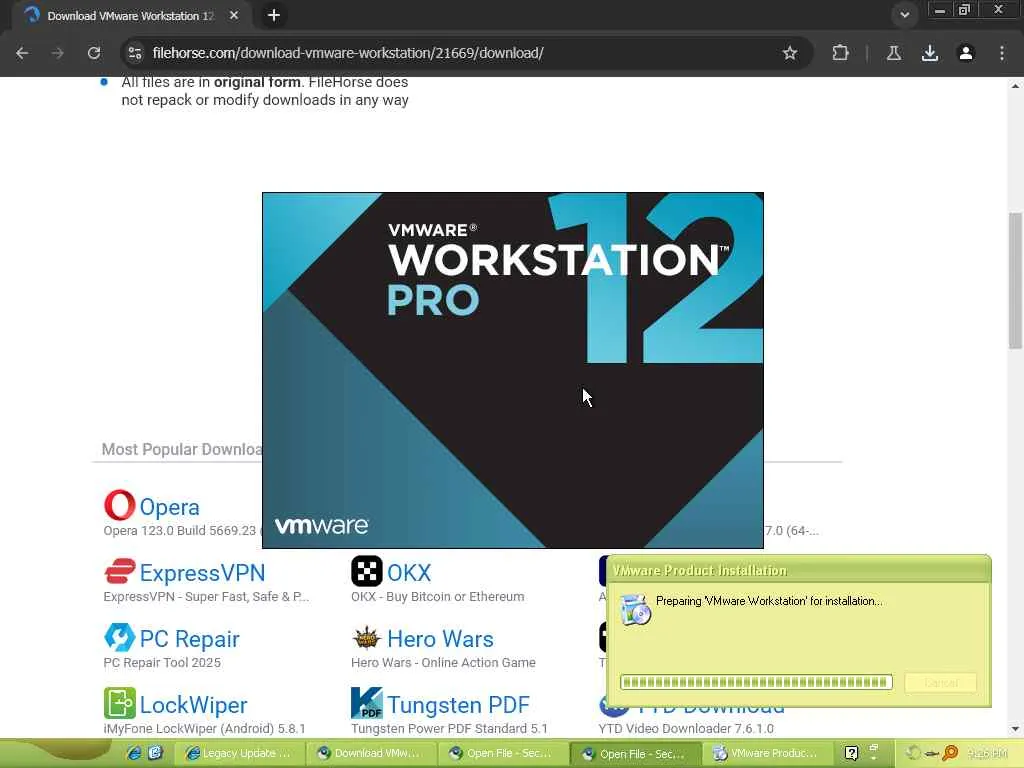Open the ExpressVPN download link
This screenshot has width=1024, height=768.
pos(202,573)
